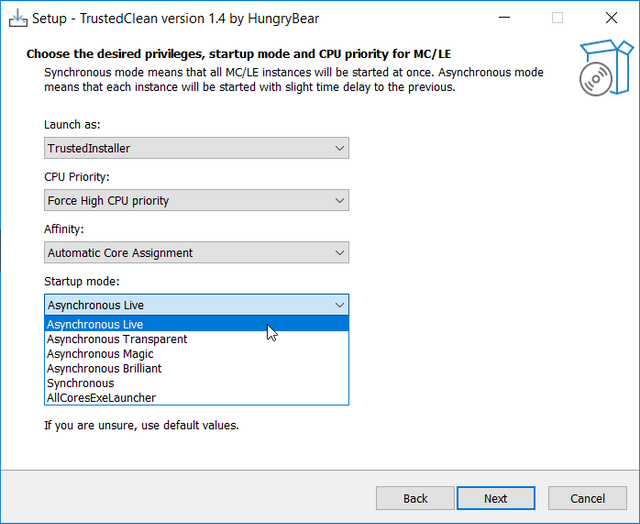
Task: Select Asynchronous Live option
Action: tap(95, 324)
